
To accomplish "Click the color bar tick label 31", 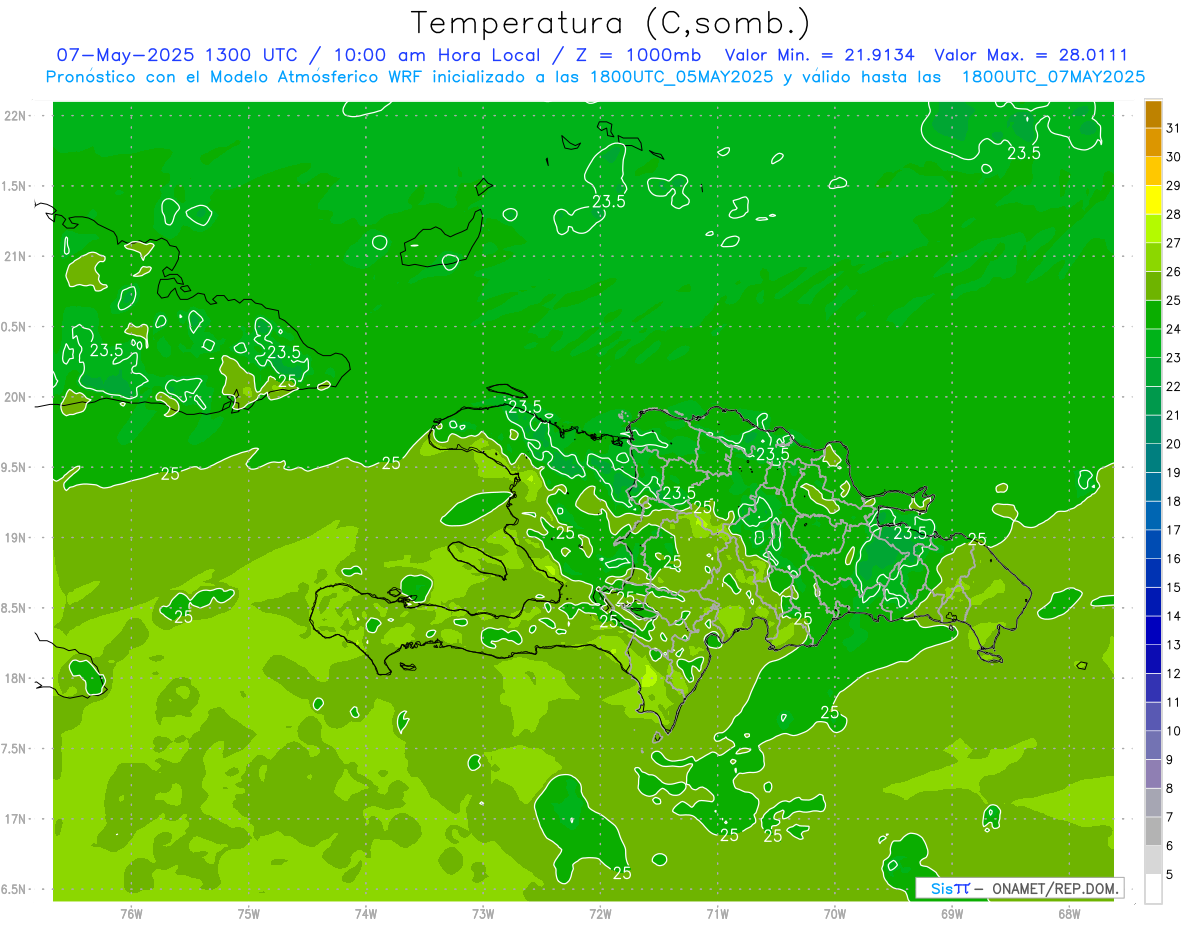I will pyautogui.click(x=1173, y=128).
